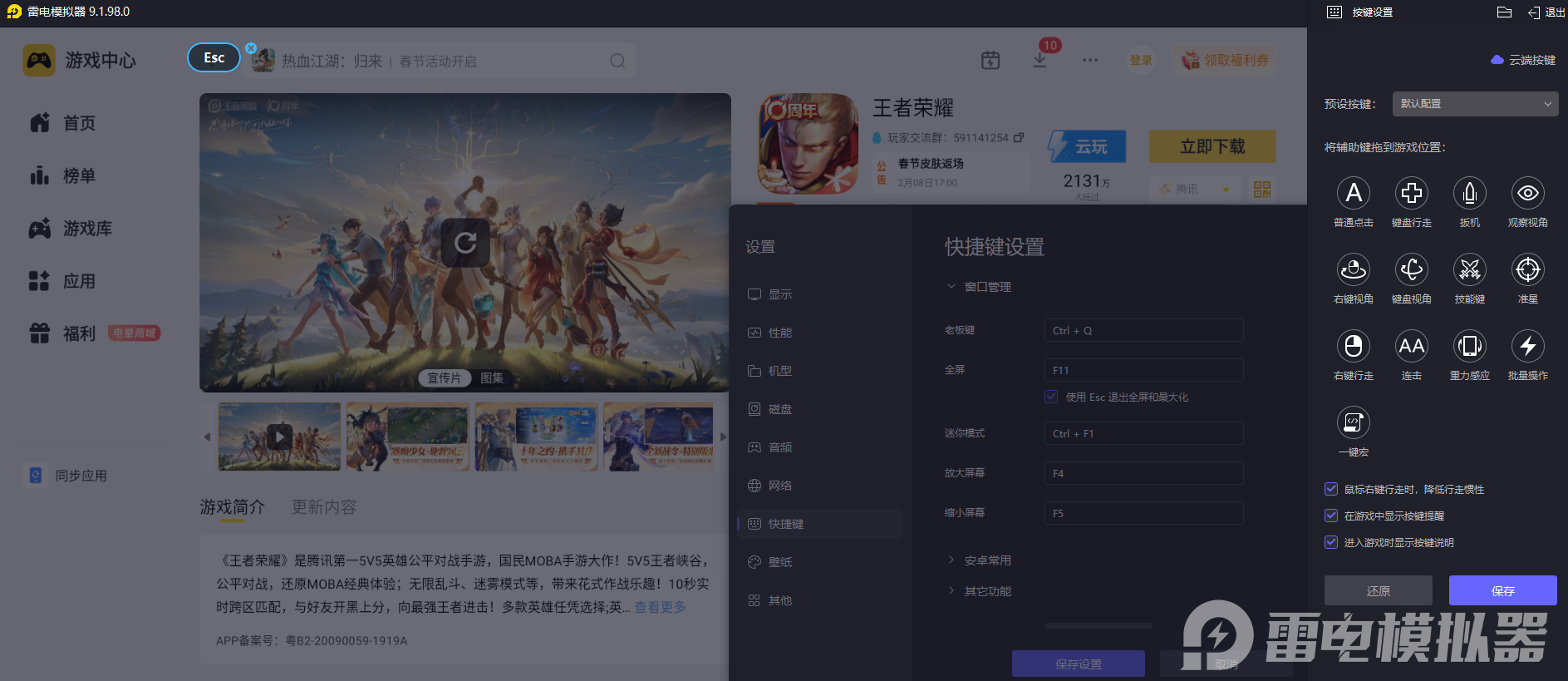Screen dimensions: 1568x681
Task: Choose the 一键宏 macro tool
Action: 1353,422
